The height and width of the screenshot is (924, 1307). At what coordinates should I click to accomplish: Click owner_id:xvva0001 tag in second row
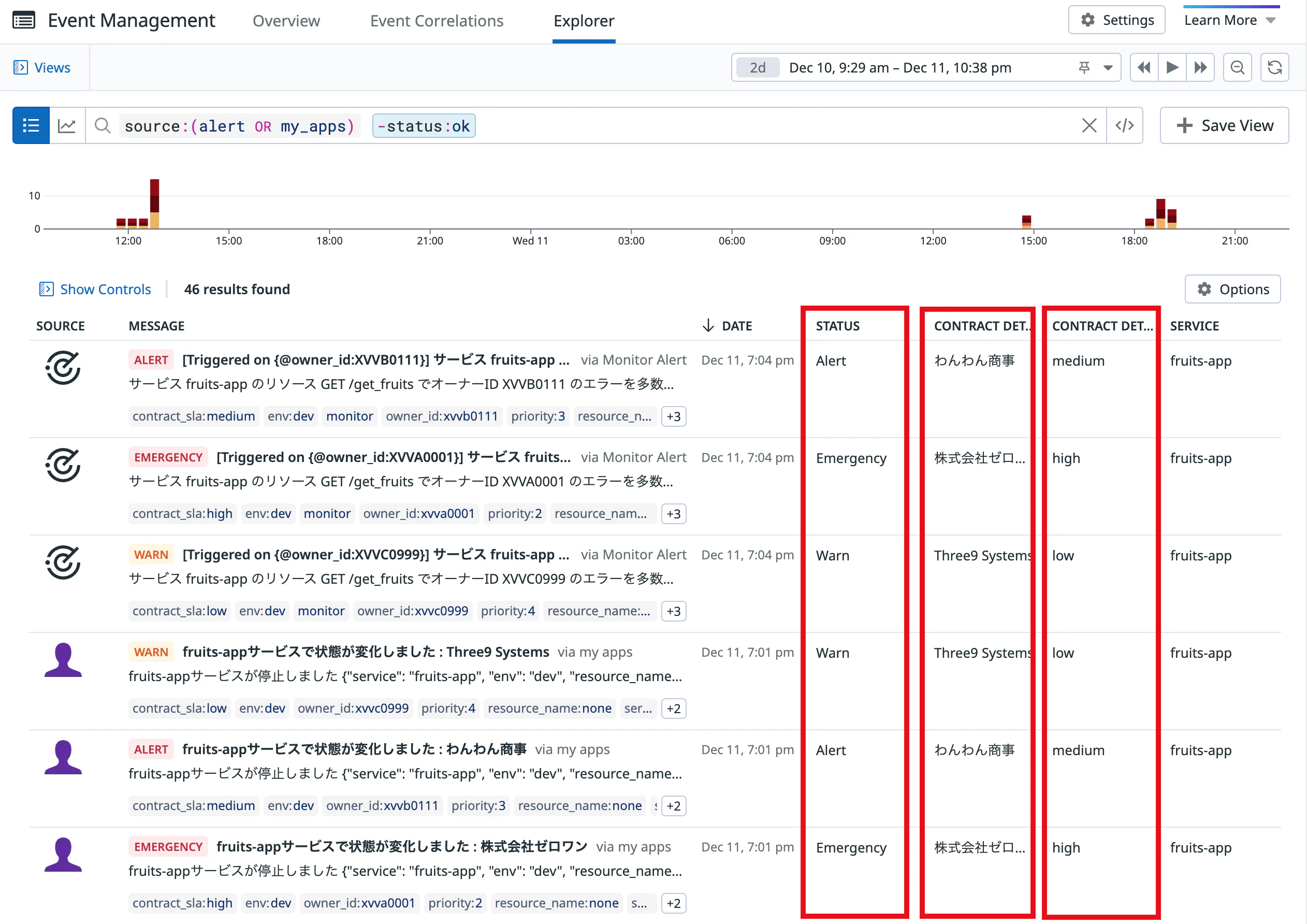coord(418,513)
